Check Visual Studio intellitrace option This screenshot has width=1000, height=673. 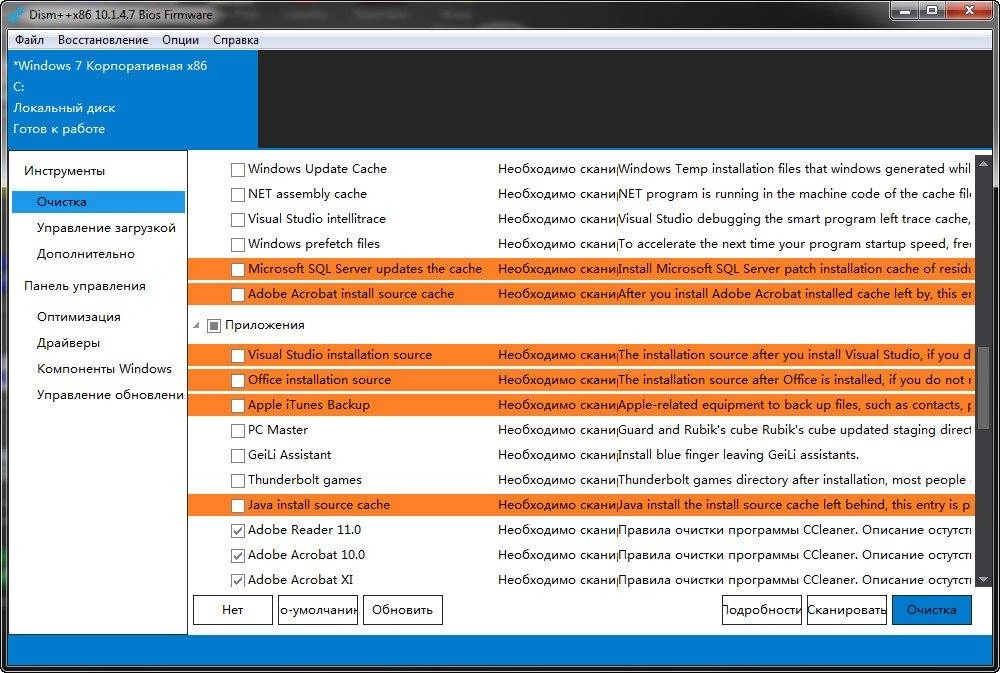point(238,219)
